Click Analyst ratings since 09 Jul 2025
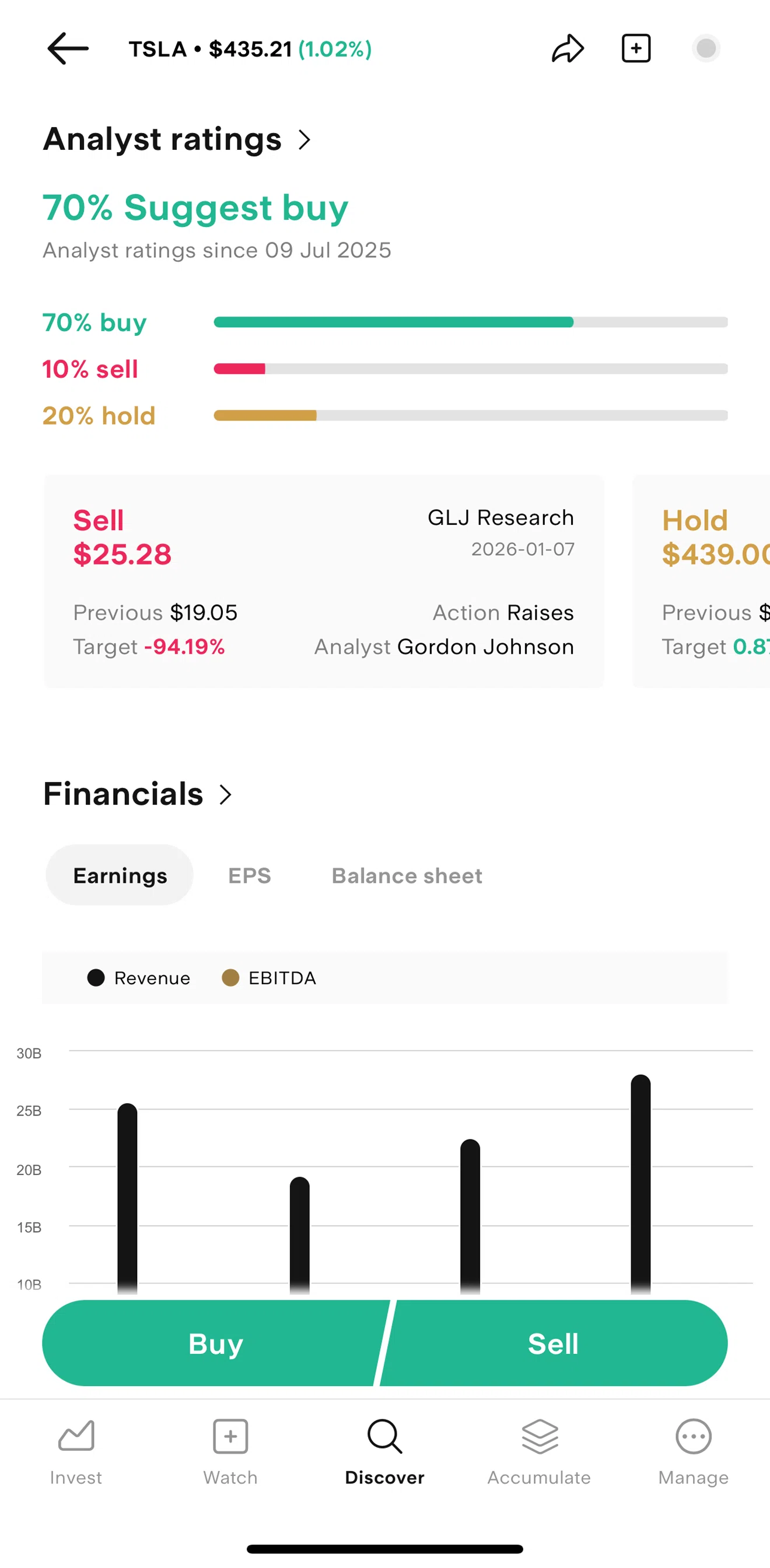The image size is (770, 1568). pos(216,250)
